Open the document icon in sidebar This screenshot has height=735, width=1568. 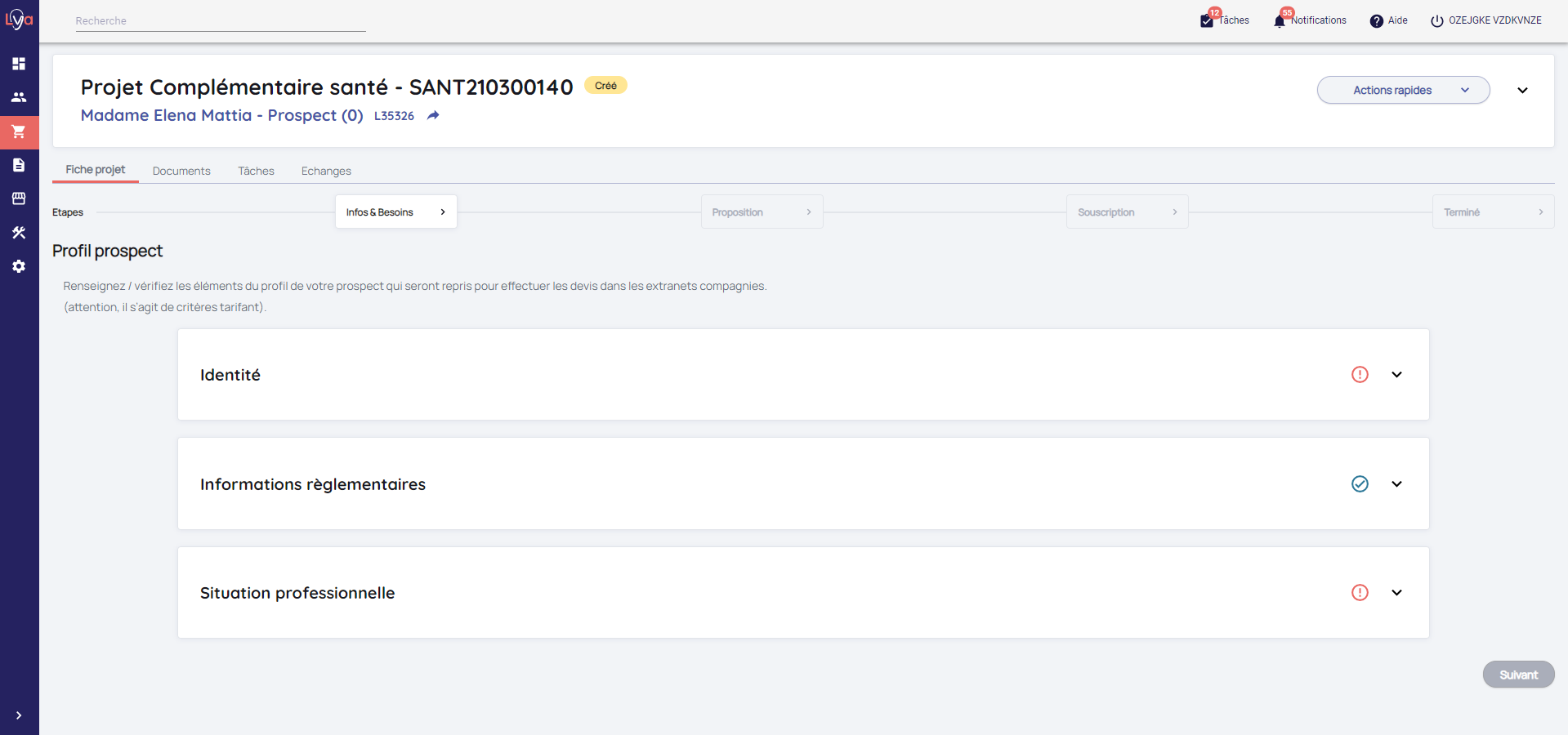click(x=19, y=165)
